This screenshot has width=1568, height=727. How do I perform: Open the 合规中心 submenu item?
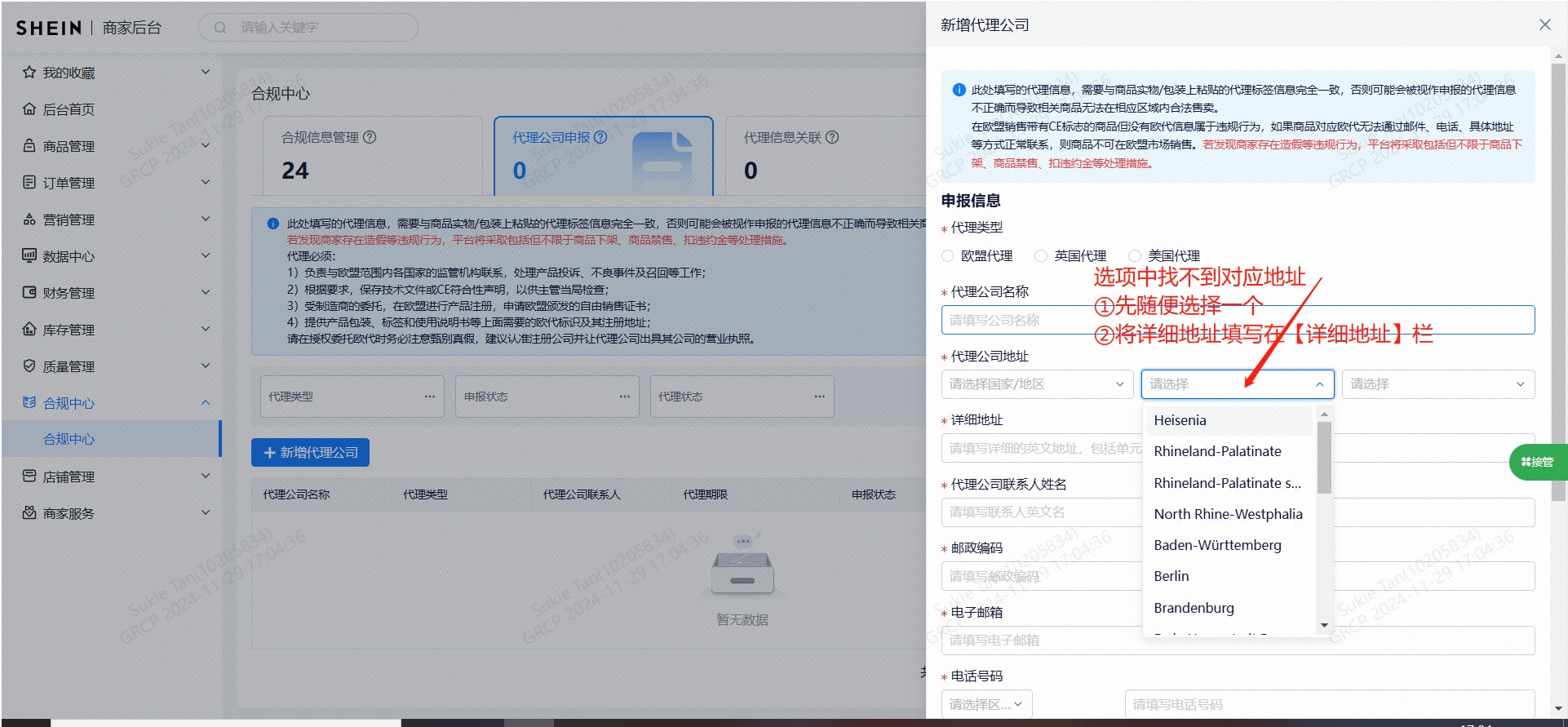(x=111, y=439)
